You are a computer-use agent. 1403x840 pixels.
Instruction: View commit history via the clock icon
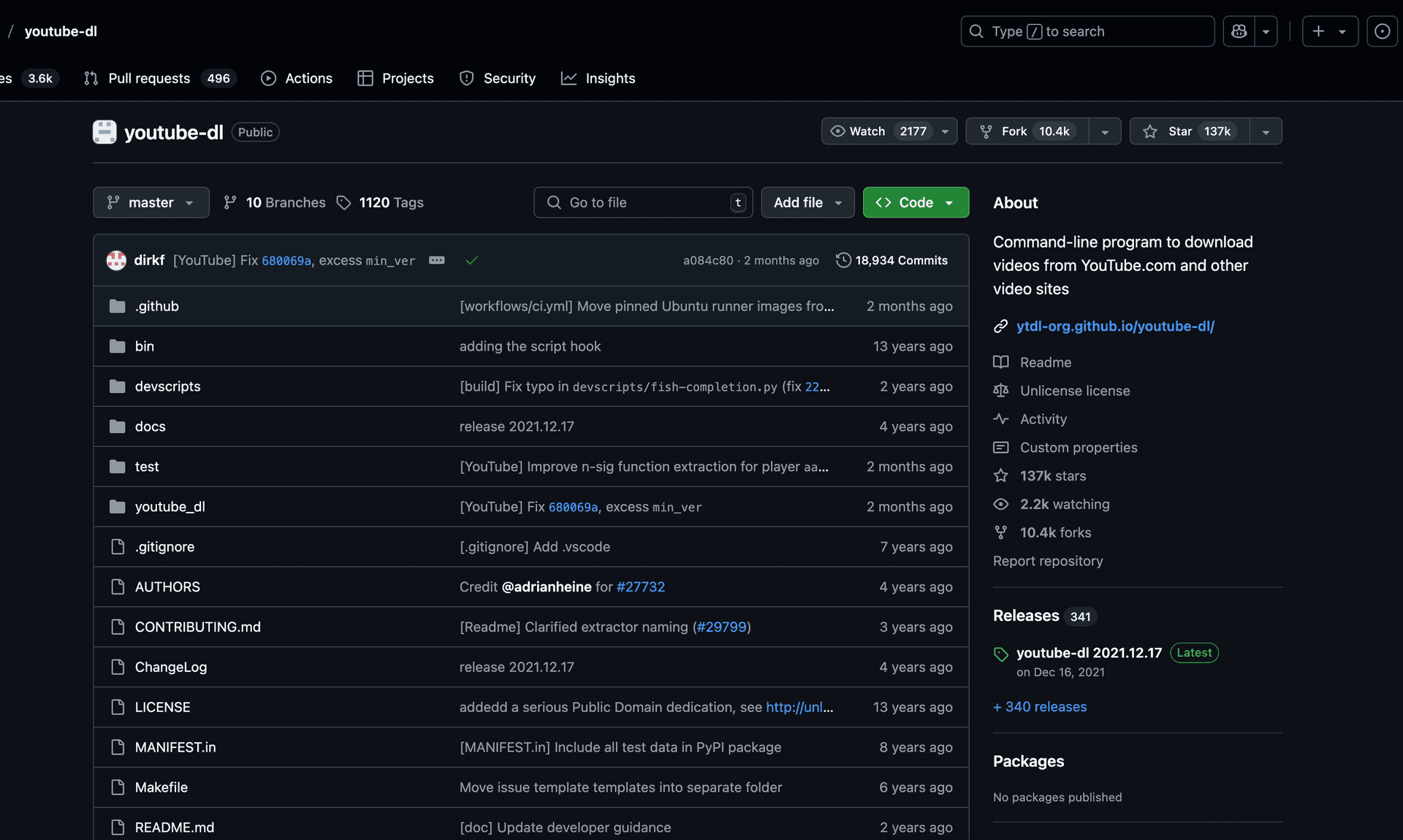click(843, 260)
